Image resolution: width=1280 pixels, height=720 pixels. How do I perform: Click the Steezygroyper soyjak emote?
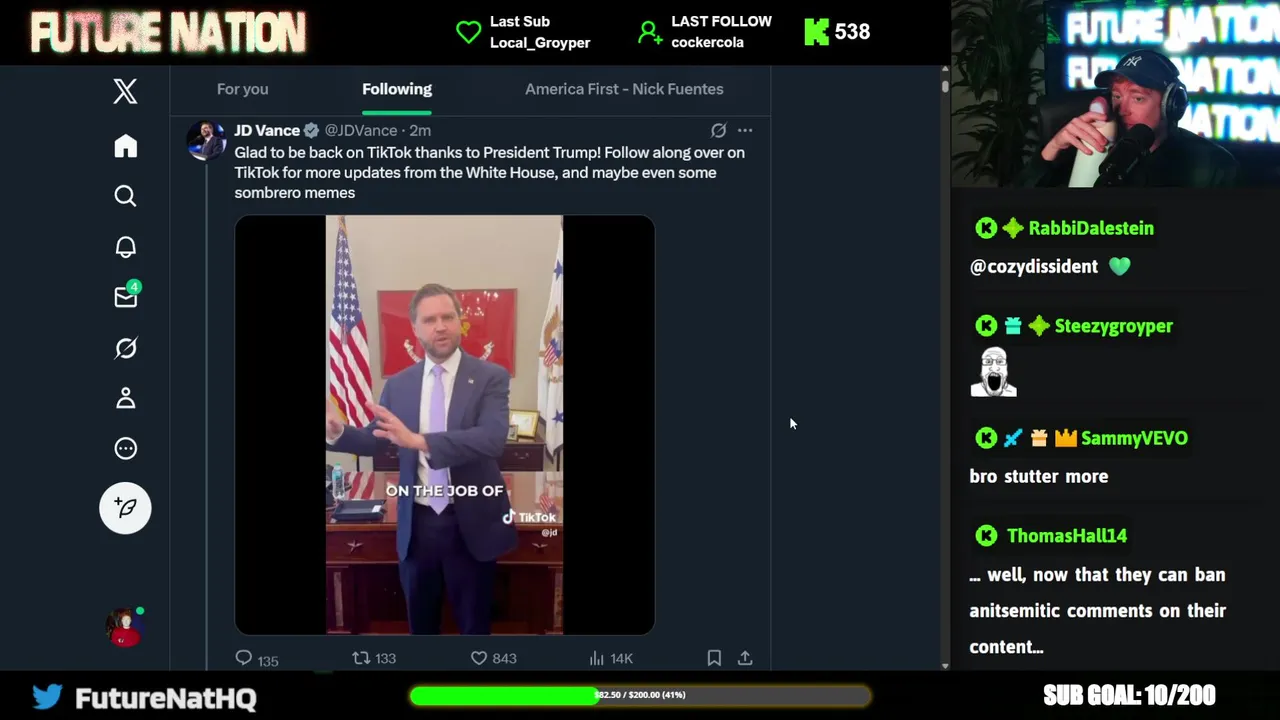point(993,372)
